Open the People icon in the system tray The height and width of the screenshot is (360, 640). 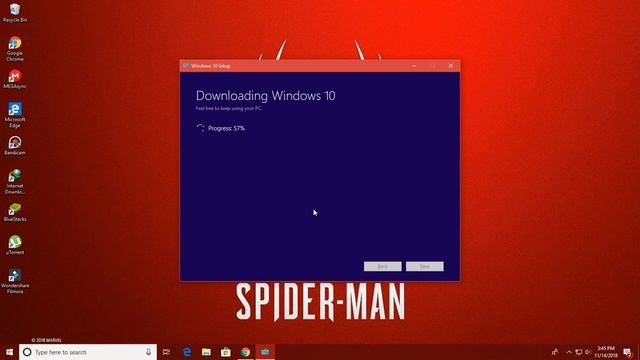[555, 352]
